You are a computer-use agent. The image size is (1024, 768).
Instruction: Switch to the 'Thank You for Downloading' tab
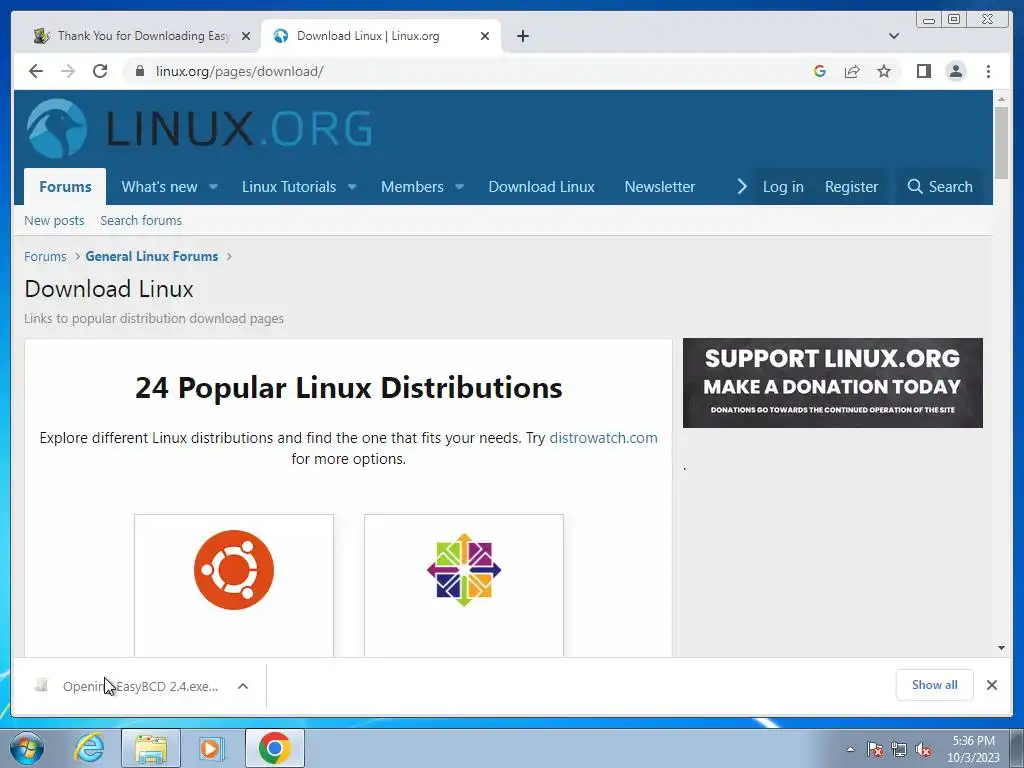point(142,36)
